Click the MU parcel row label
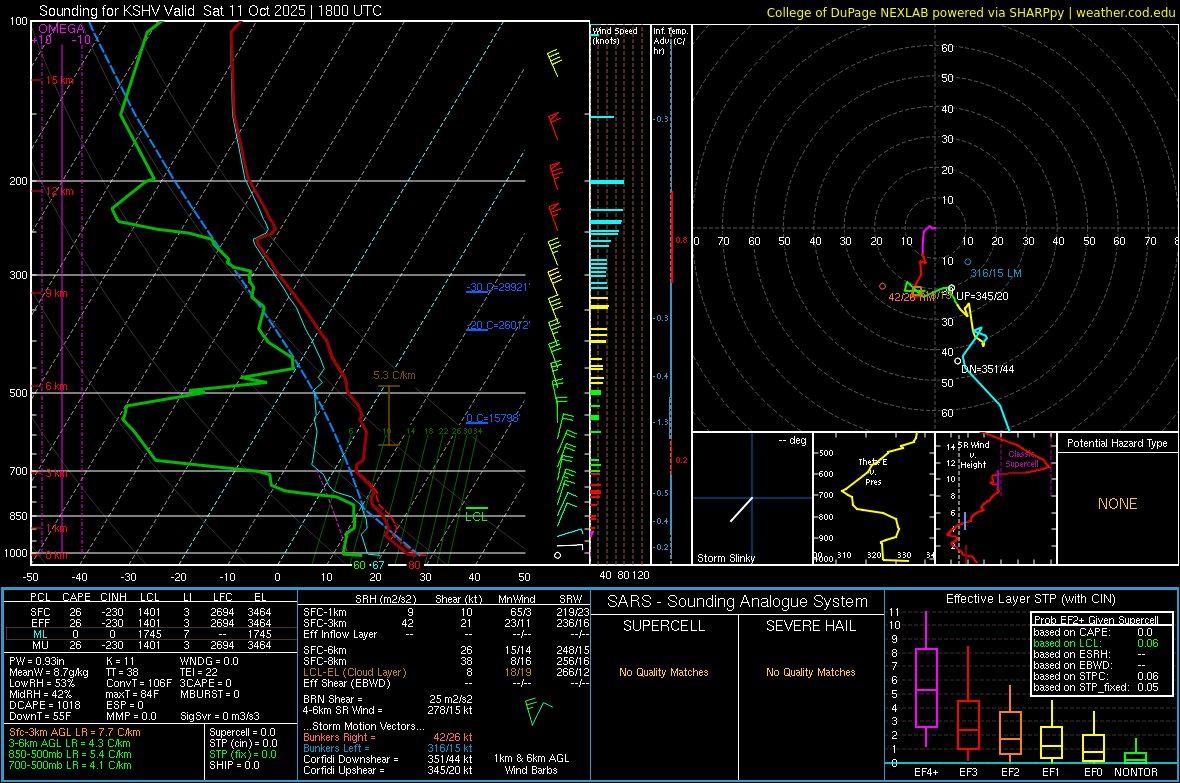Screen dimensions: 1180x783 (40, 644)
